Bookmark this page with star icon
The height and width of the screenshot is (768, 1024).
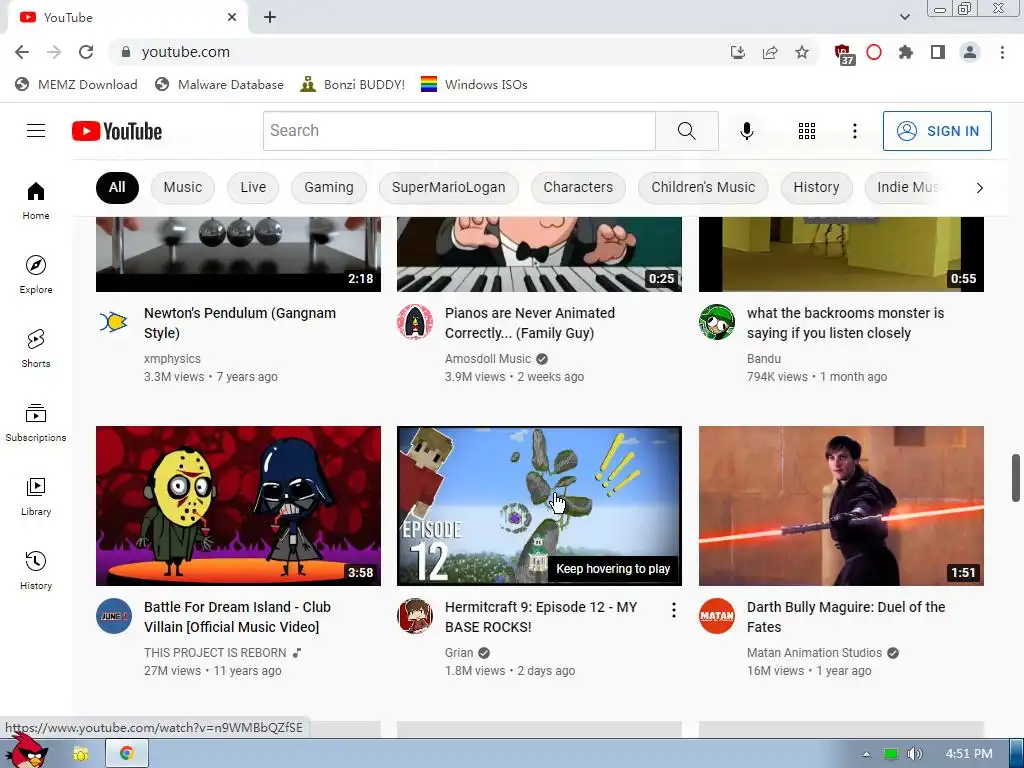pyautogui.click(x=801, y=52)
